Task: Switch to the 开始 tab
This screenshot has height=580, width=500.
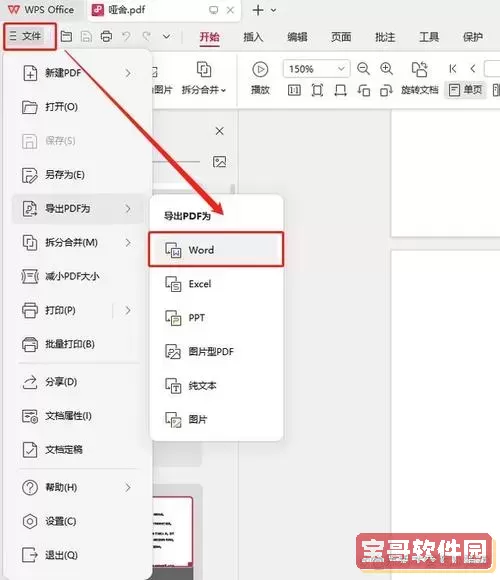Action: (x=209, y=37)
